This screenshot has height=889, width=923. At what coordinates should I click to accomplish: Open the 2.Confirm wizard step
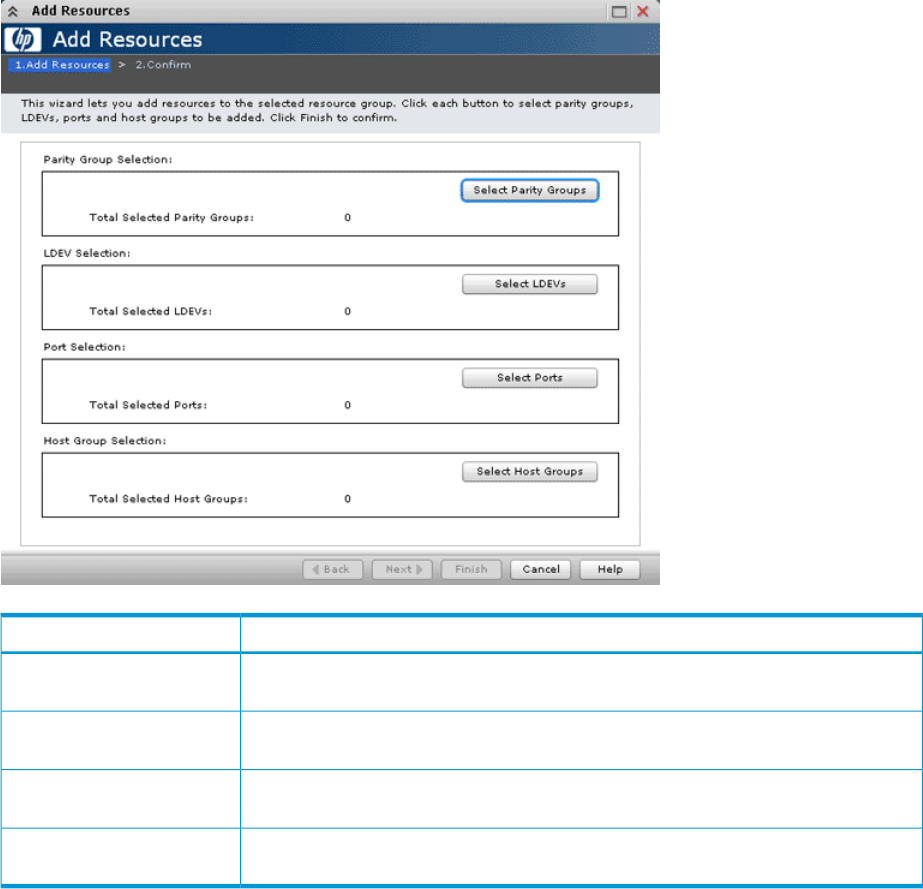click(x=163, y=65)
